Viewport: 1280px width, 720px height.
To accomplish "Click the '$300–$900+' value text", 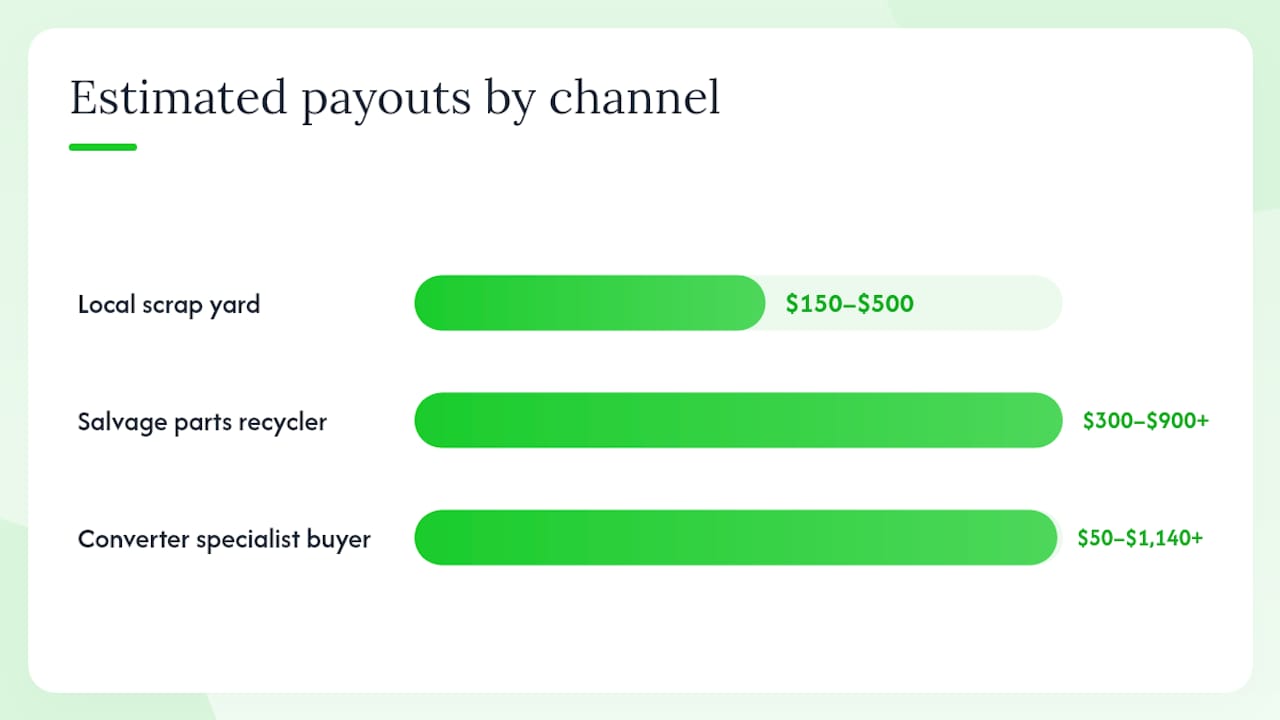I will coord(1146,421).
